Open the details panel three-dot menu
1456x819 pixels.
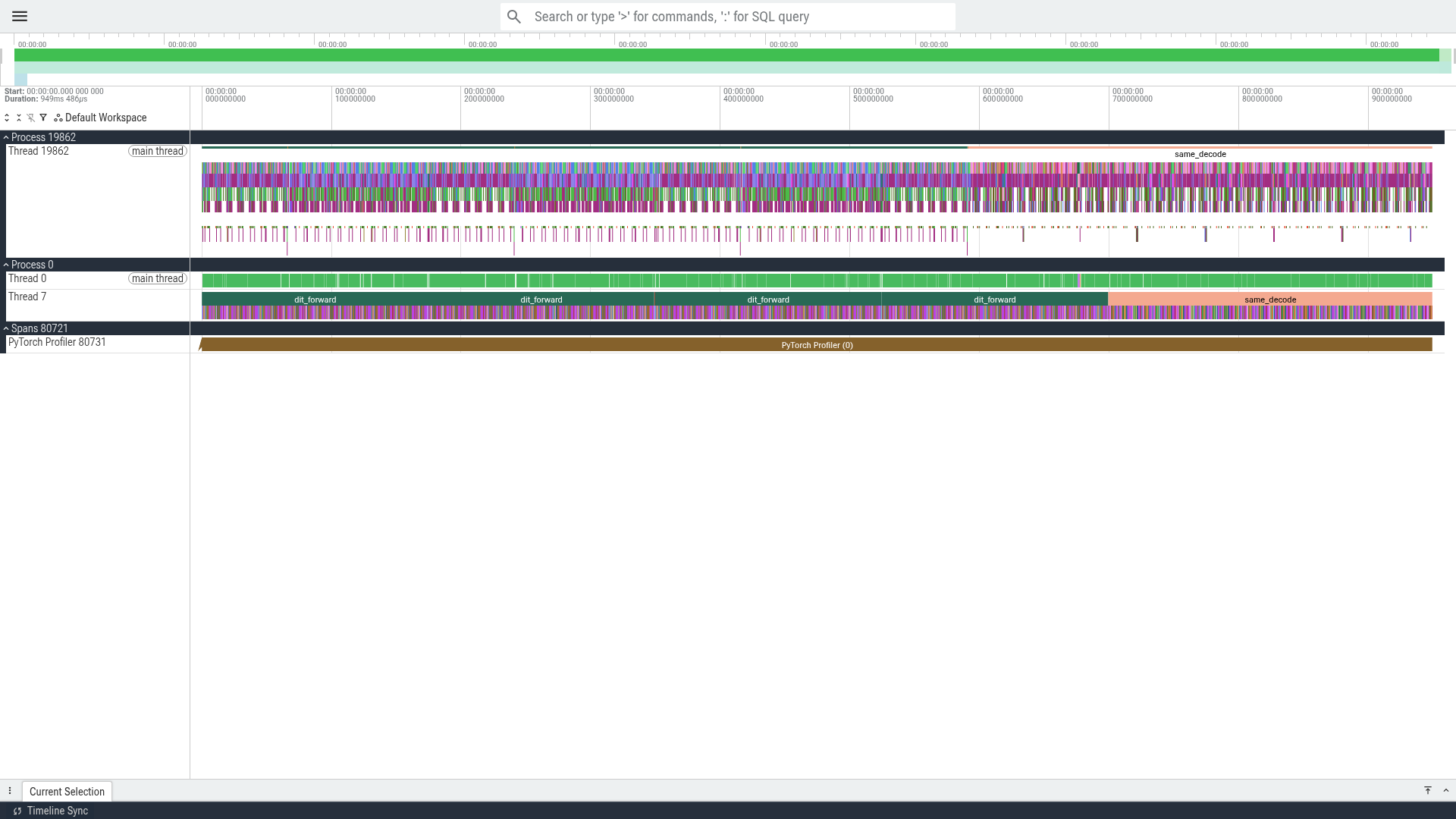[10, 791]
